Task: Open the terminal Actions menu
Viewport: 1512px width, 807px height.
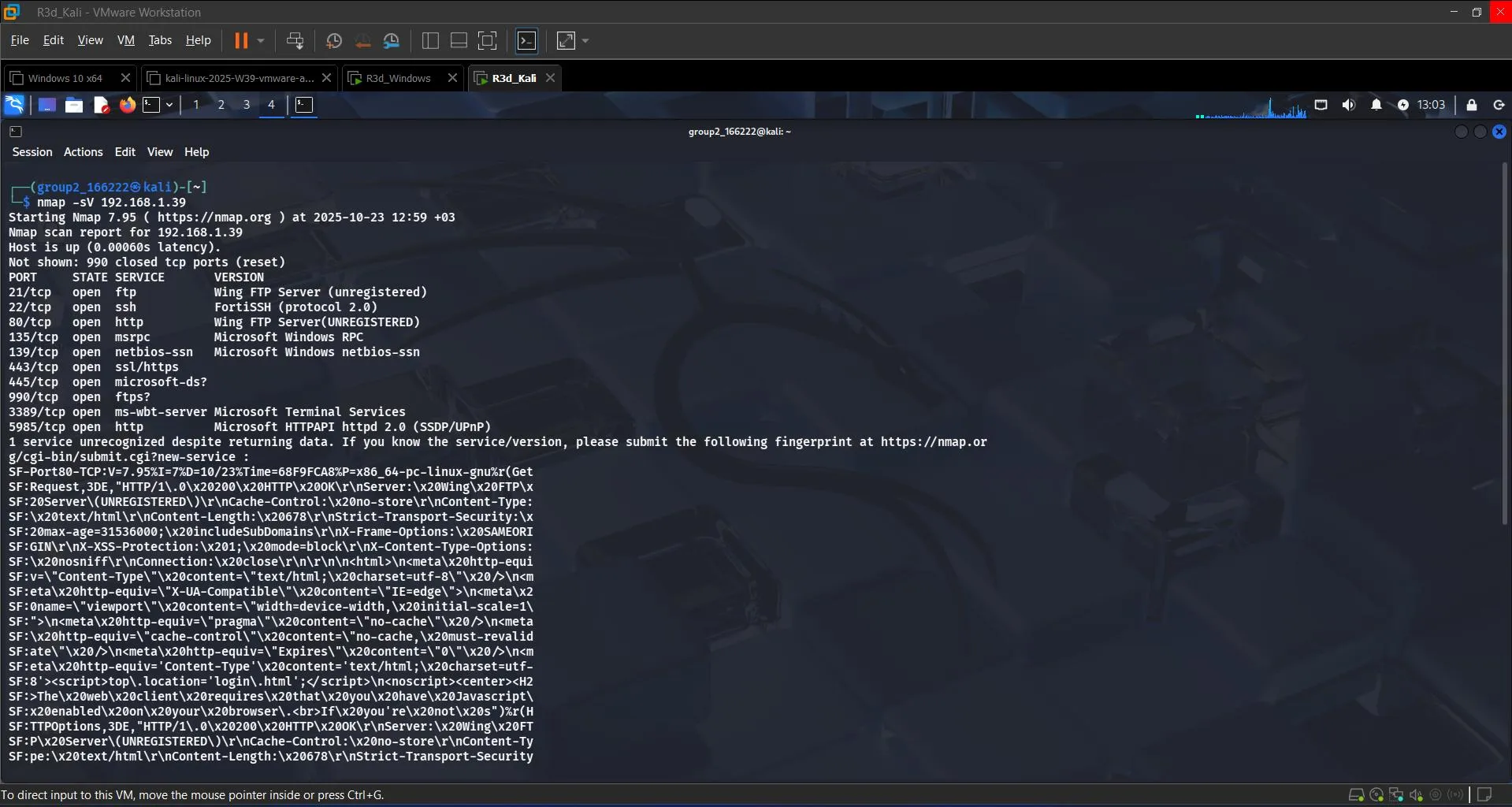Action: tap(84, 152)
